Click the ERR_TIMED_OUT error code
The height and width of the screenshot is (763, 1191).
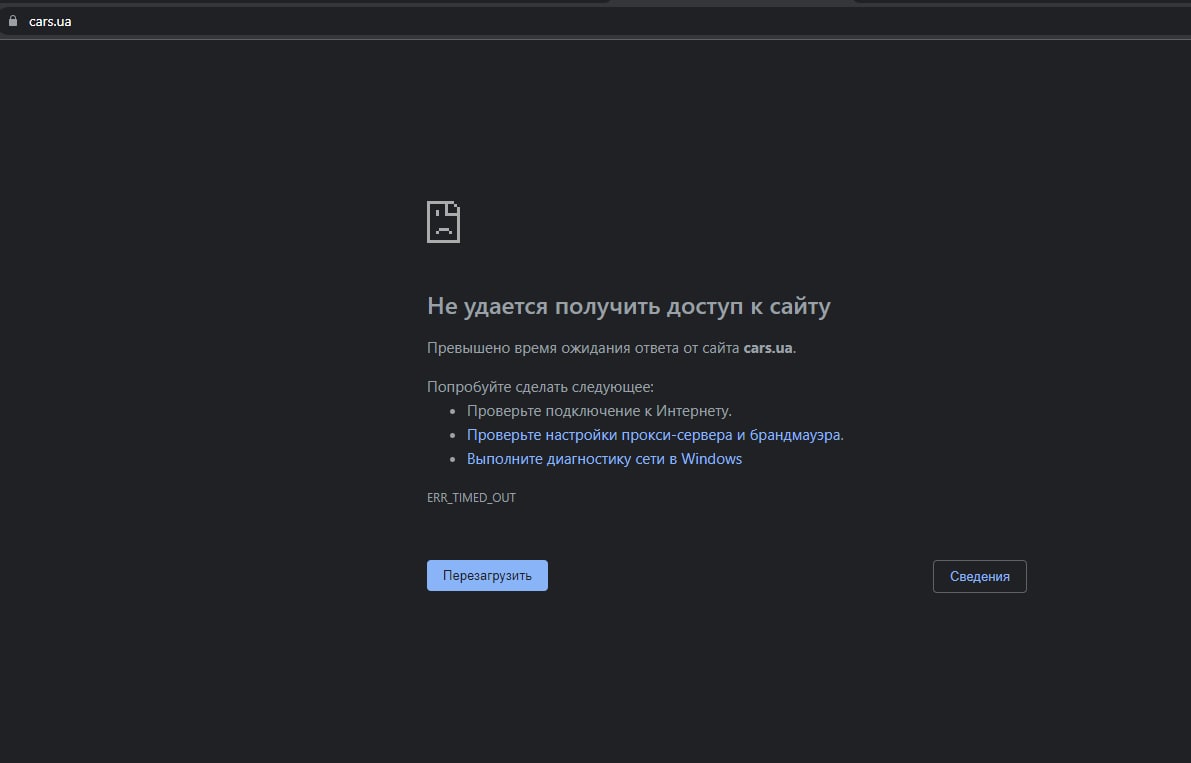(471, 497)
